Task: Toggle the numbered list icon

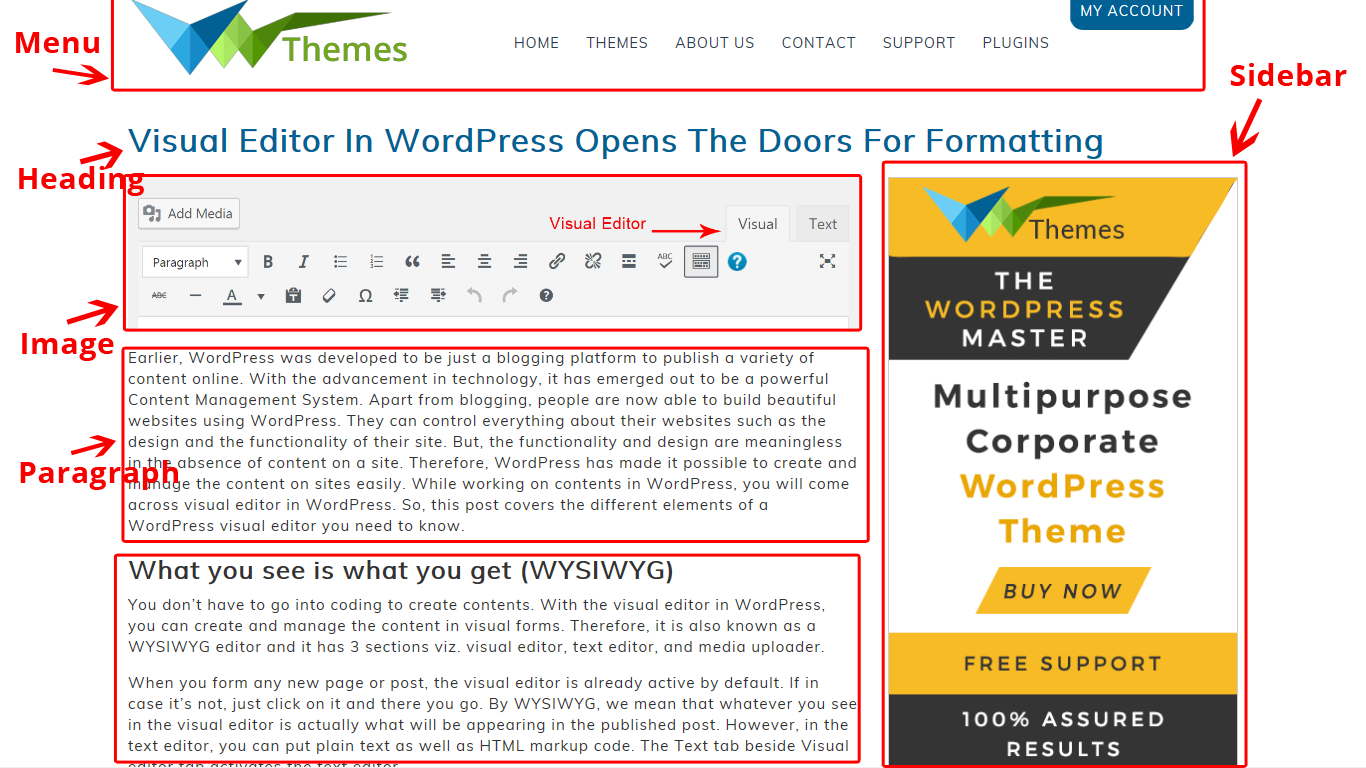Action: pyautogui.click(x=376, y=262)
